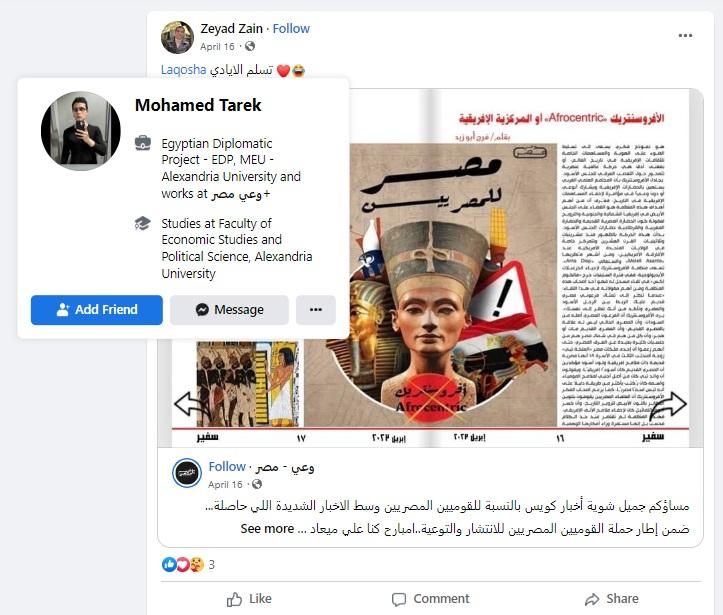Follow Zeyad Zain
Viewport: 723px width, 615px height.
(291, 29)
